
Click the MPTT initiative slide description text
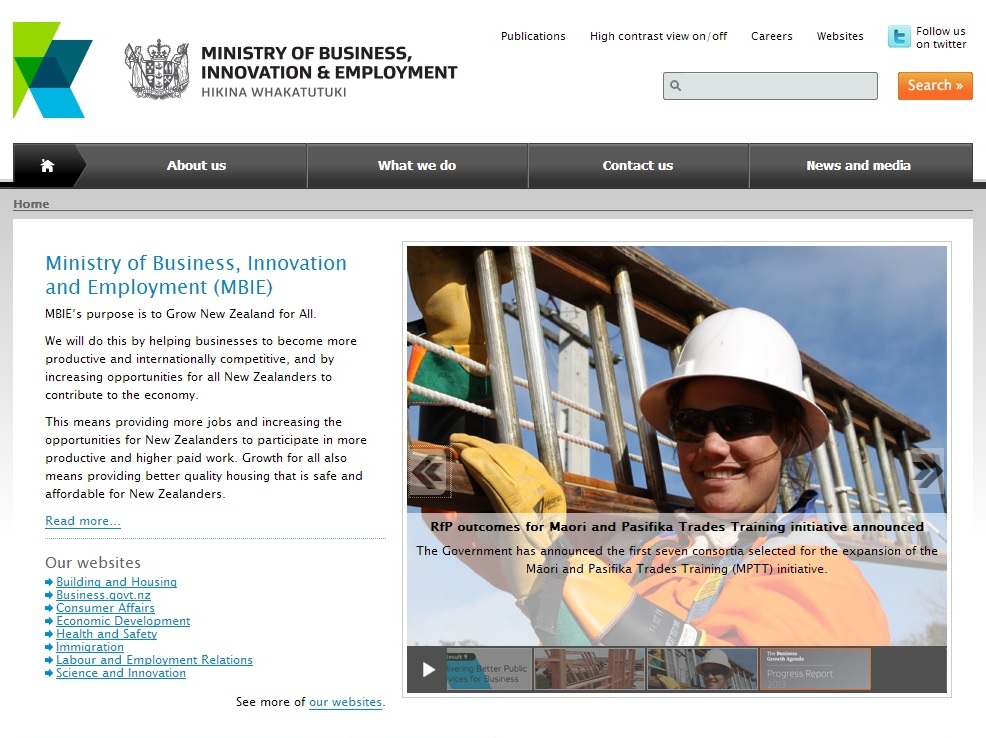pos(677,560)
